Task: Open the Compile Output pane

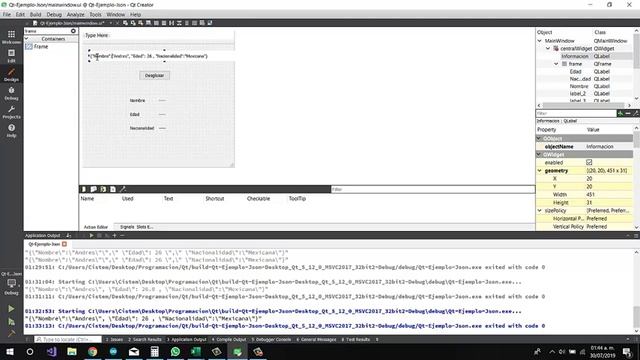Action: (229, 340)
